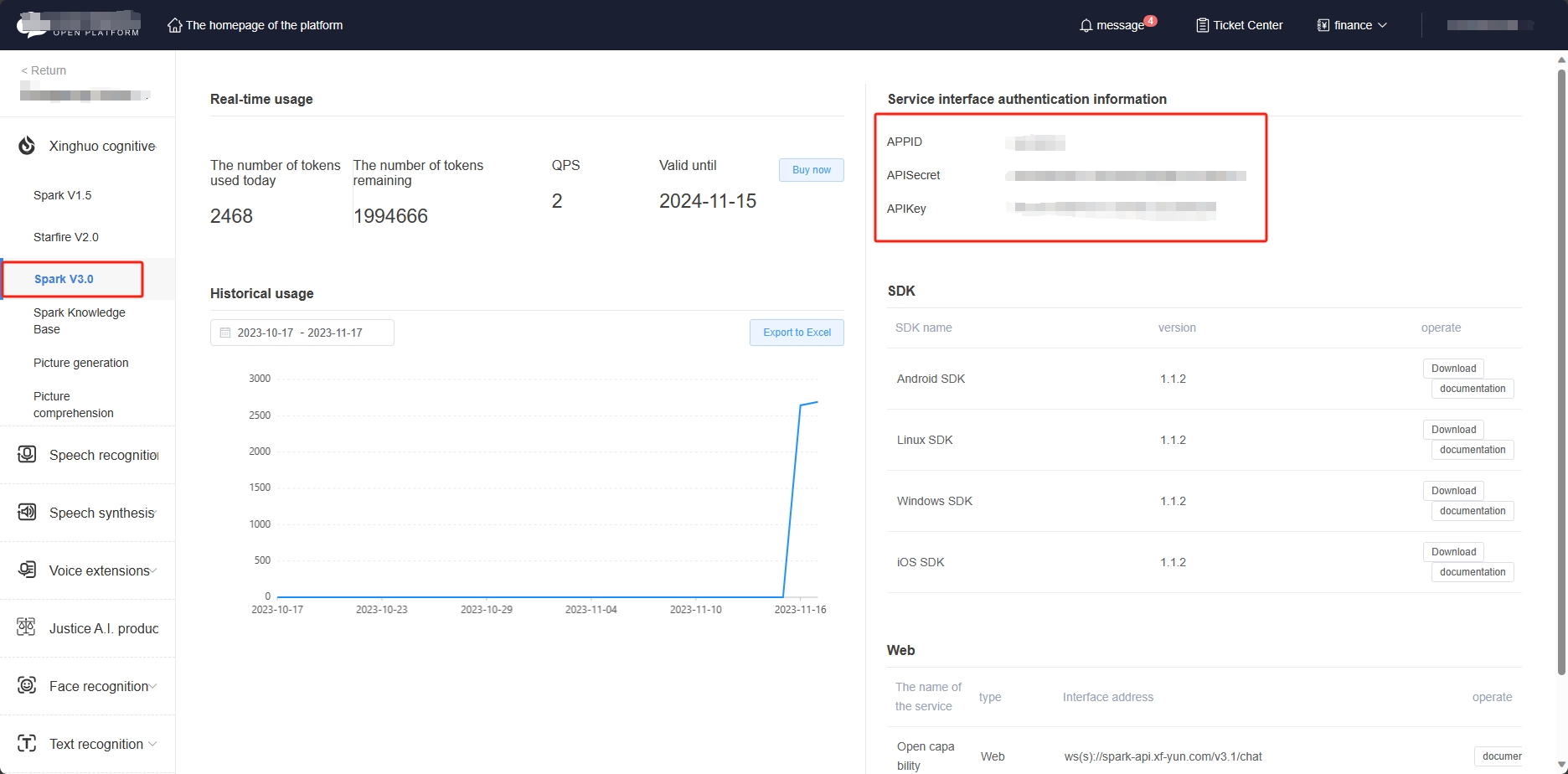
Task: Download the iOS SDK
Action: click(x=1453, y=552)
